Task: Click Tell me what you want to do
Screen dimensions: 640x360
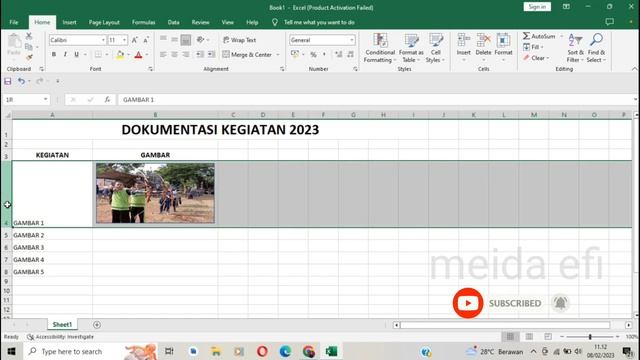Action: (319, 22)
